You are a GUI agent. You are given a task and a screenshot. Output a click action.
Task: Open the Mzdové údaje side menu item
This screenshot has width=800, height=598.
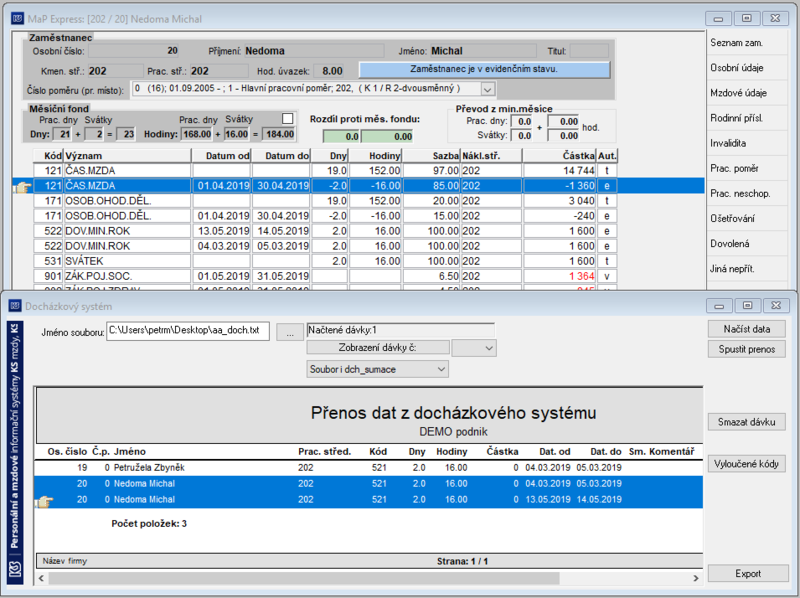(738, 93)
